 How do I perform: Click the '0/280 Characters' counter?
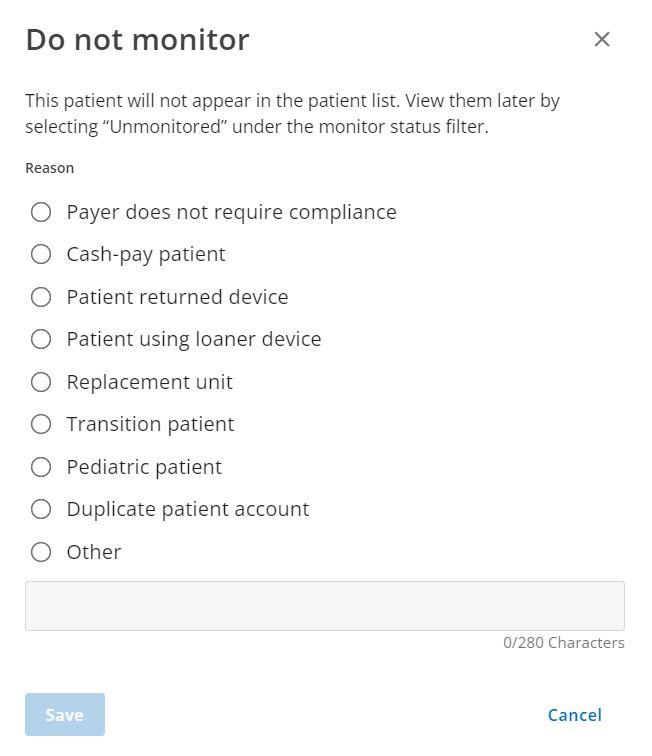pos(563,643)
